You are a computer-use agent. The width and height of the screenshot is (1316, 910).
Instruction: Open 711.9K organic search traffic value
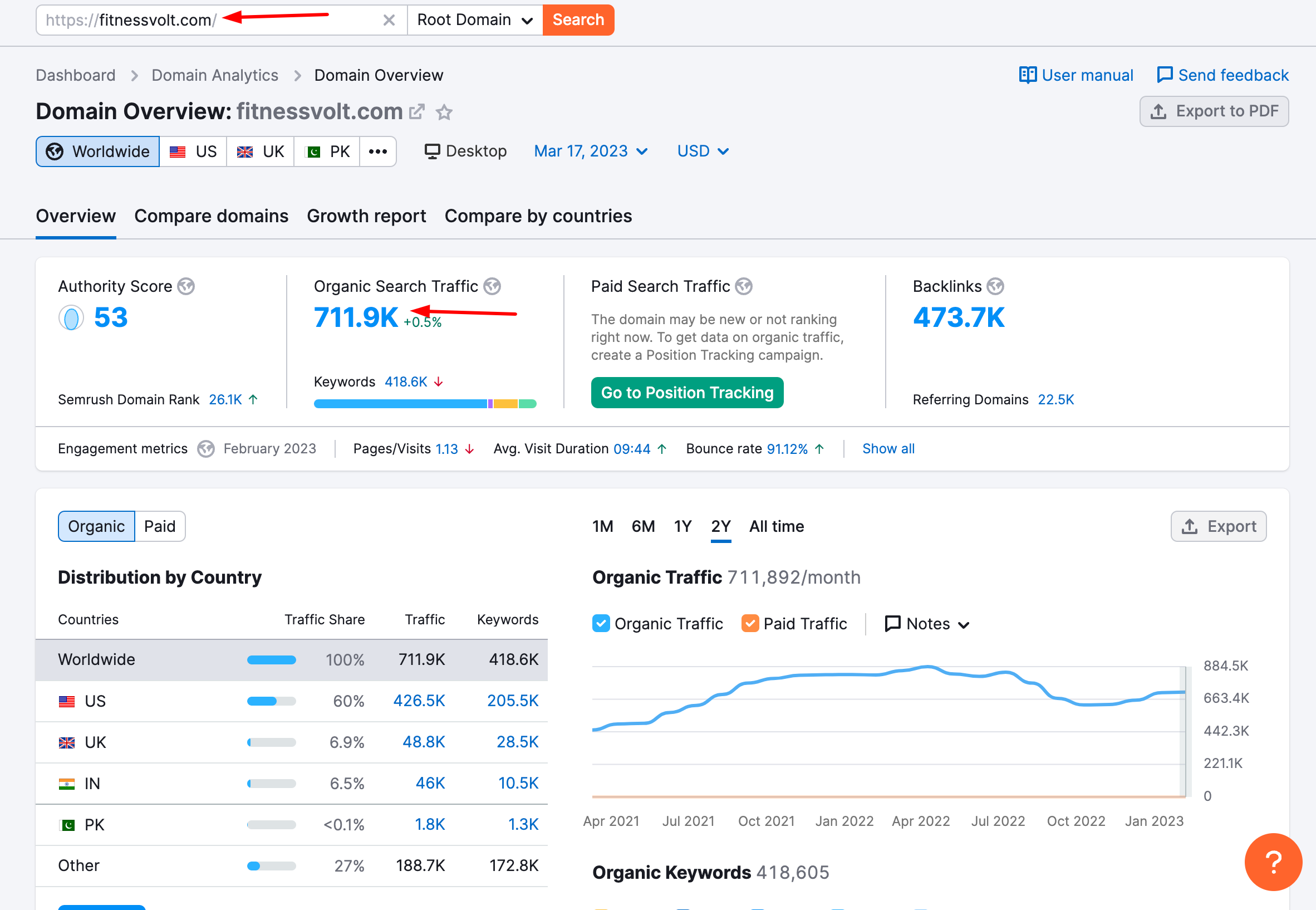point(356,317)
